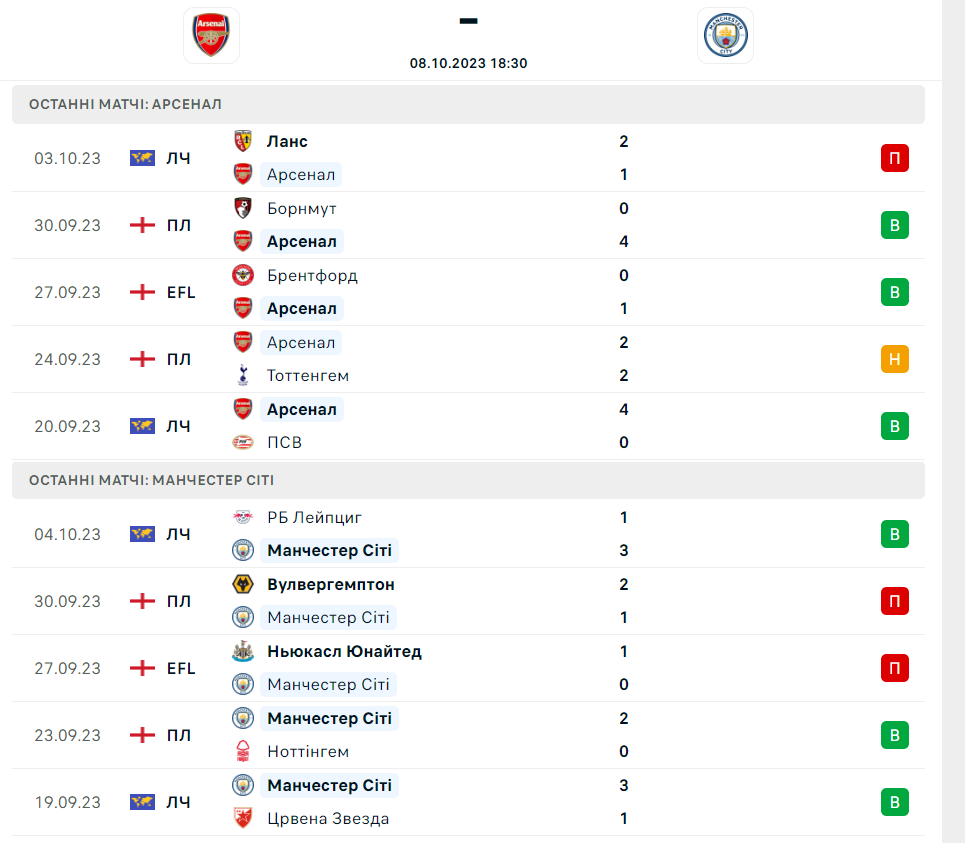Click the green win badge for РБ Лейпциг match
This screenshot has width=965, height=849.
pos(894,534)
